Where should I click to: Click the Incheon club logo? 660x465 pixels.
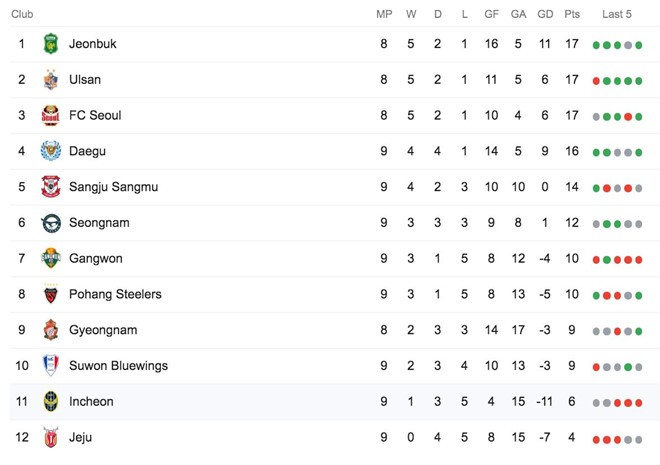coord(51,402)
